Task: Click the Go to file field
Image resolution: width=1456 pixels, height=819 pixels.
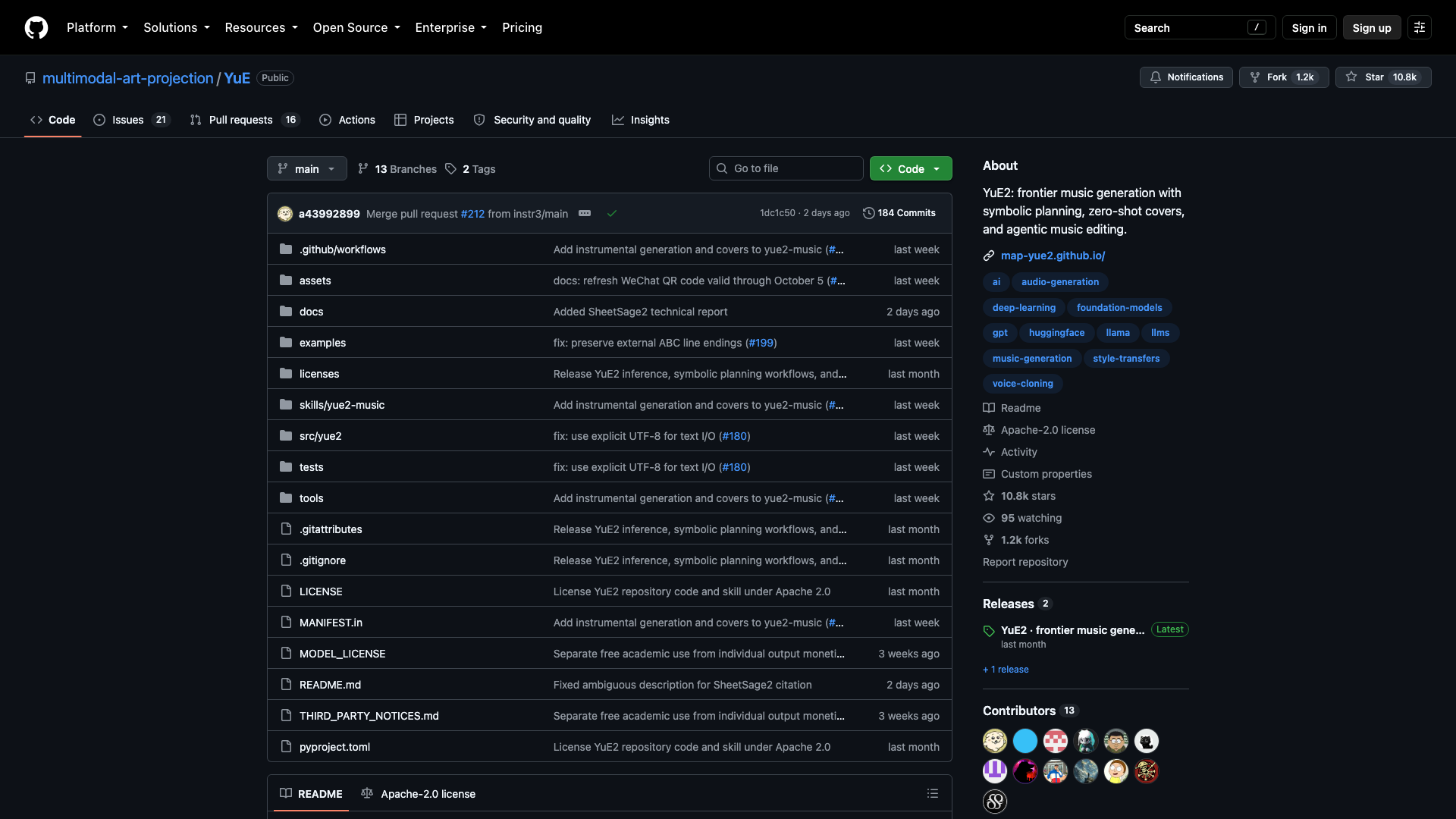Action: point(786,168)
